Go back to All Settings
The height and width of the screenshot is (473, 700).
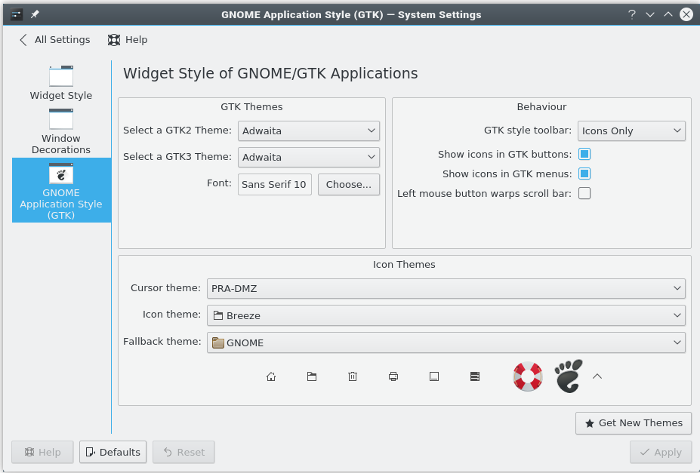click(x=54, y=40)
